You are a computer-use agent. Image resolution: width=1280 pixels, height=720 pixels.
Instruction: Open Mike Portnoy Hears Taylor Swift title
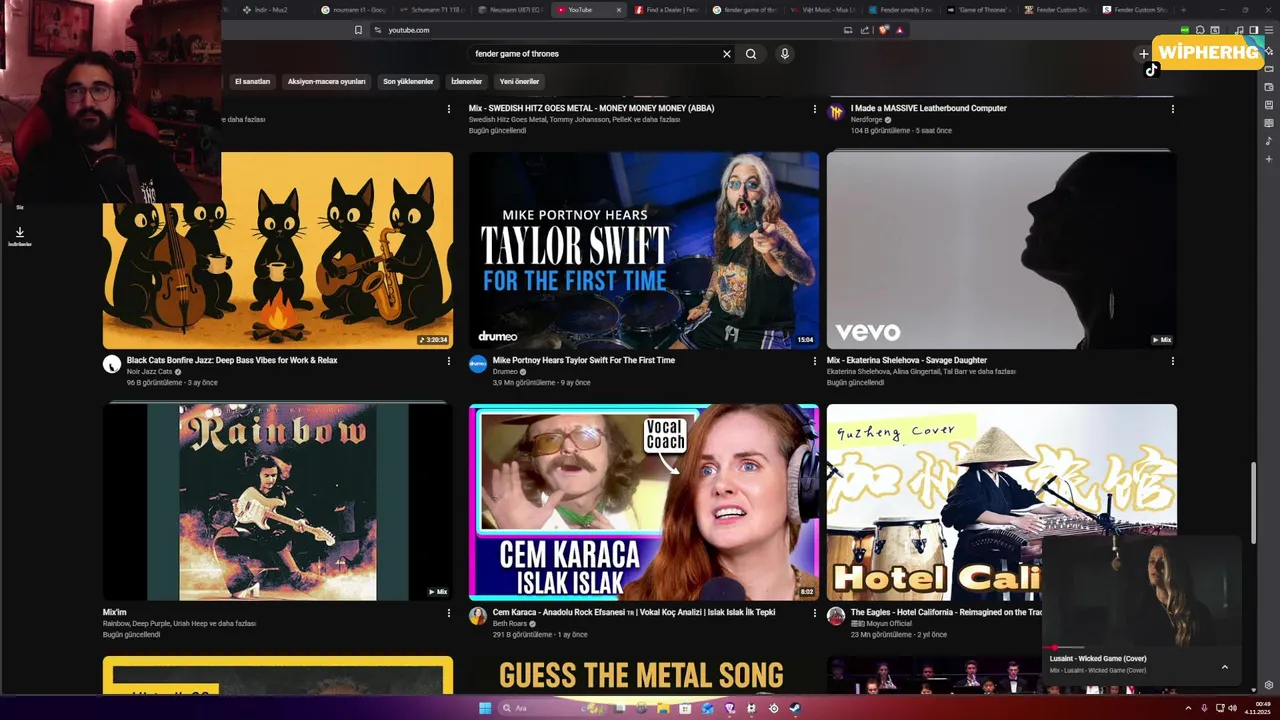click(x=584, y=360)
